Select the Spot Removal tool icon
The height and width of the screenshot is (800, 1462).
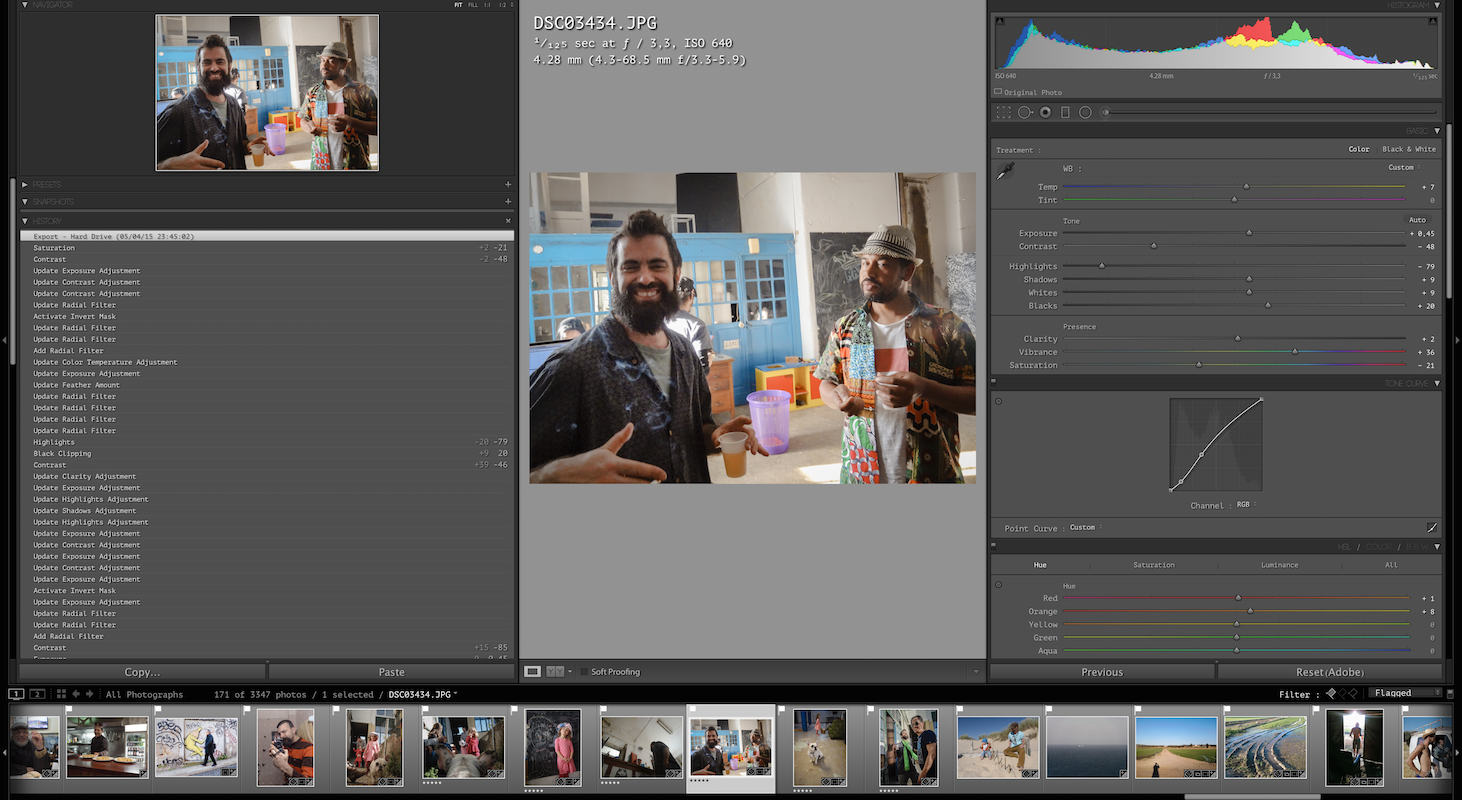point(1025,113)
